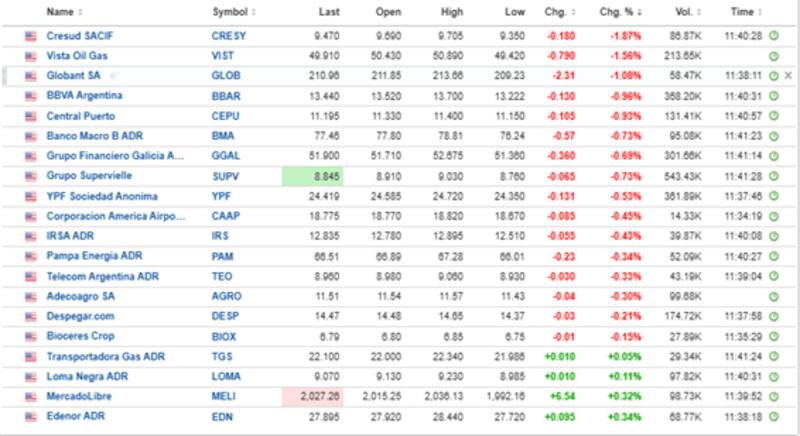Sort the list by Vol. column

[x=687, y=12]
